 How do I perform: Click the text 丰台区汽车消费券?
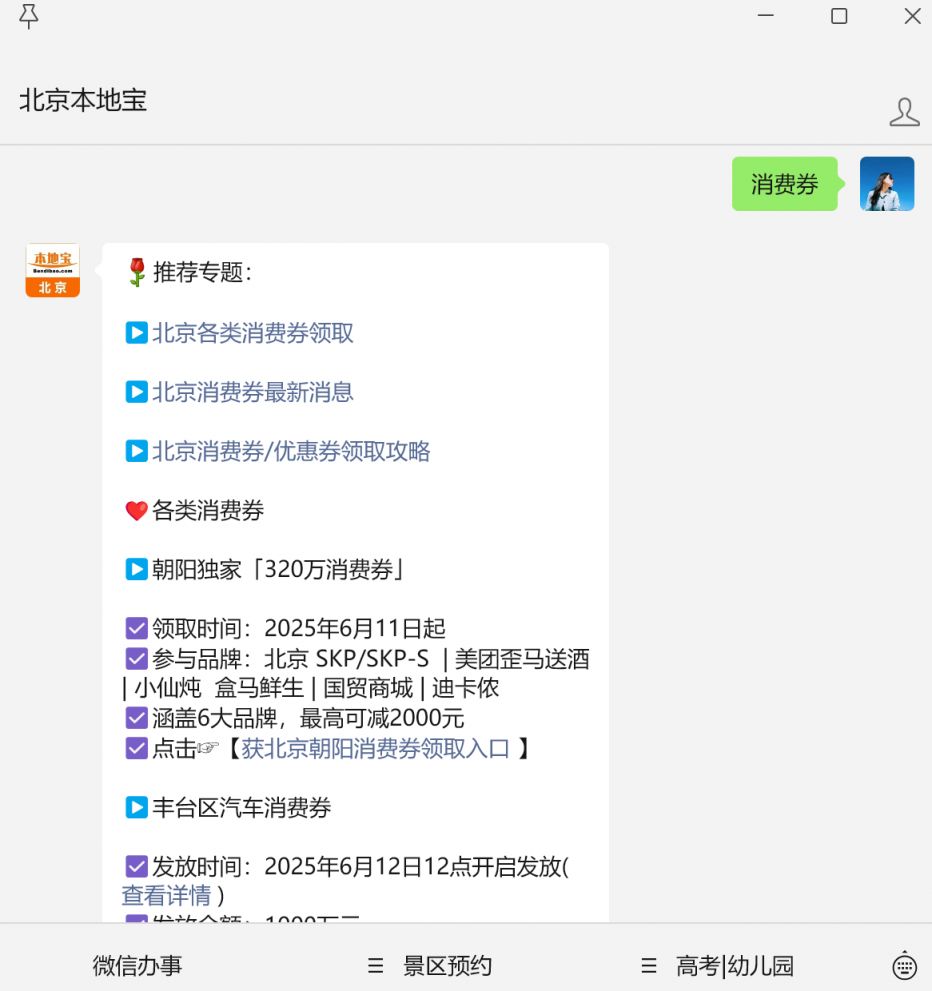coord(241,808)
